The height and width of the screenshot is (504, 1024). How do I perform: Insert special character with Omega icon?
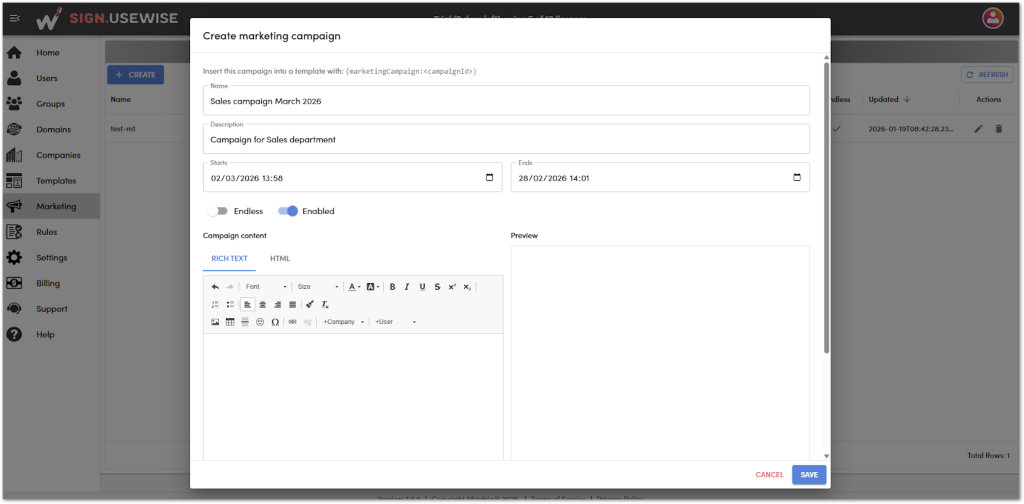pyautogui.click(x=275, y=322)
